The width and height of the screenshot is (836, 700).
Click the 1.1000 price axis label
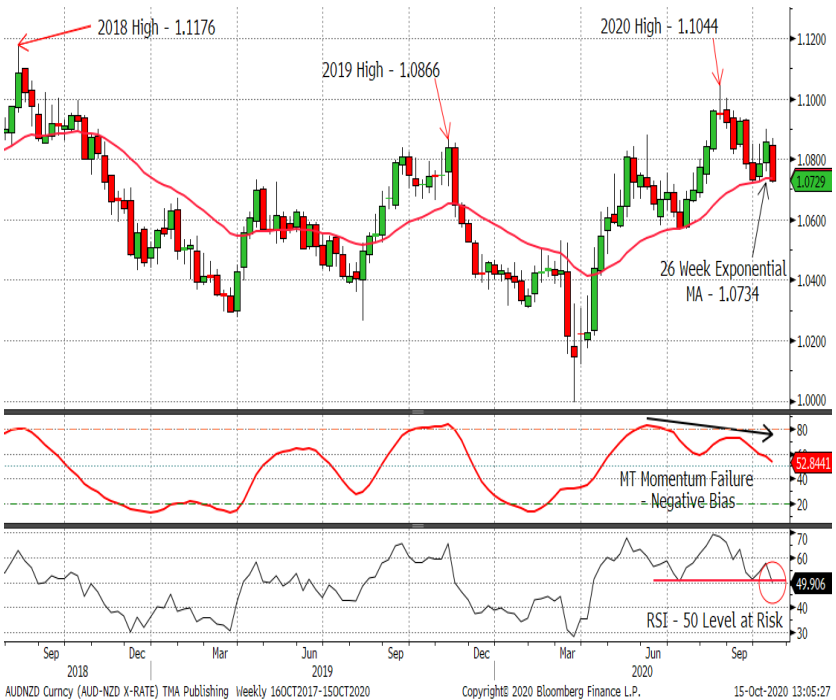[811, 100]
